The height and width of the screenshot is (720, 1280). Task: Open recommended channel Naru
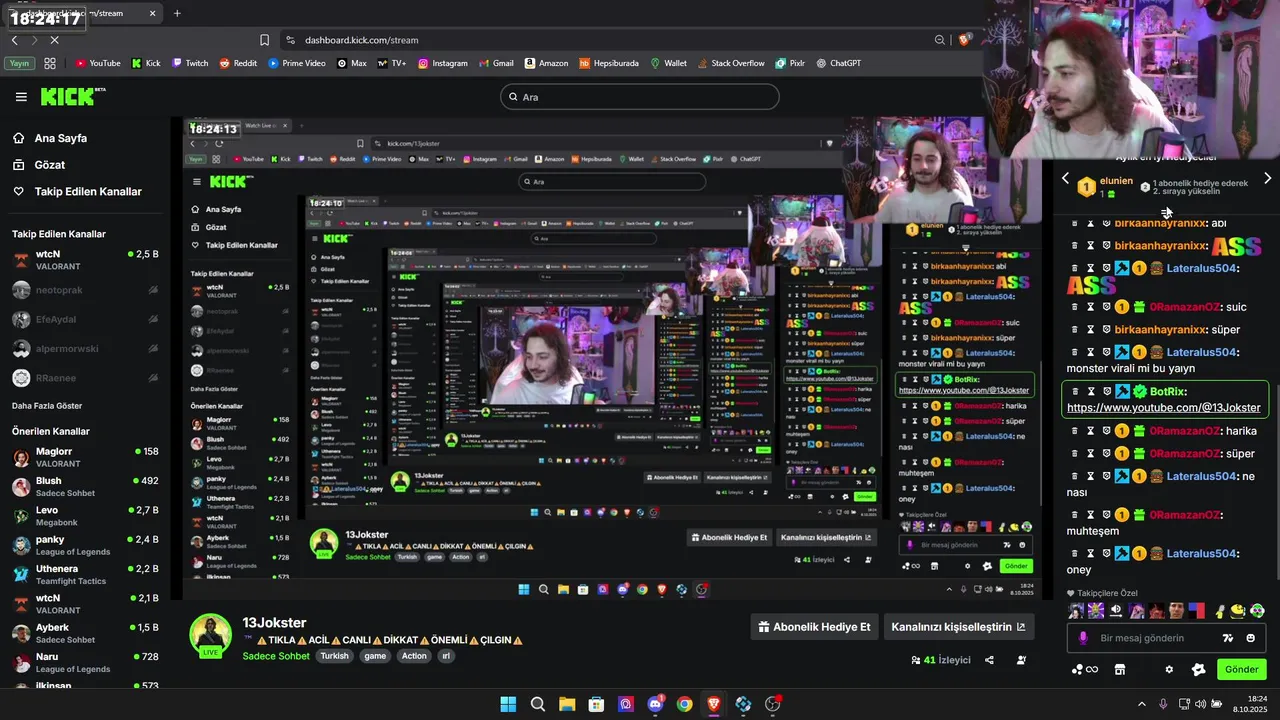pos(85,663)
